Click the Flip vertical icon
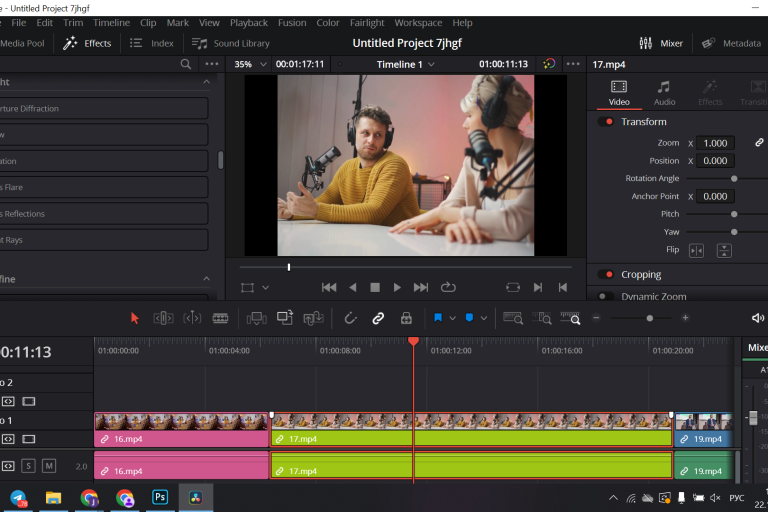Viewport: 768px width, 512px height. [724, 250]
